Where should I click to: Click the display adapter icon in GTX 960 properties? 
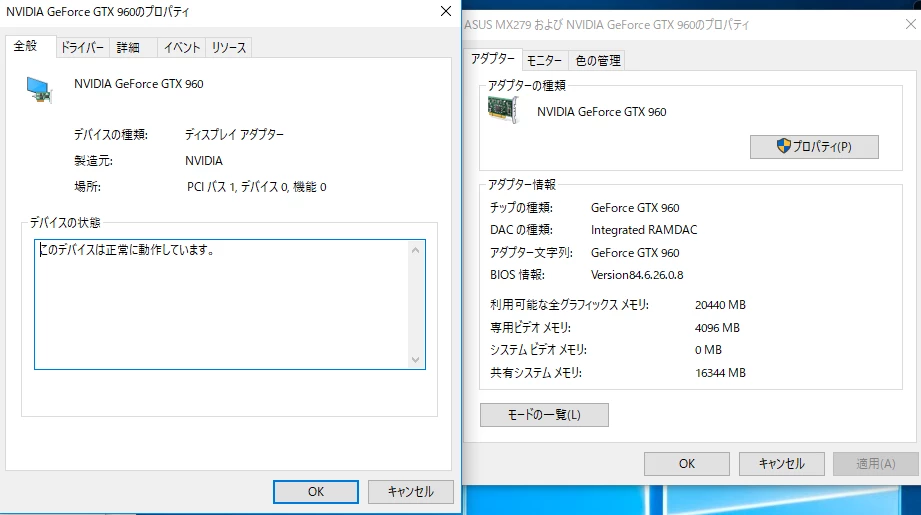pos(39,90)
